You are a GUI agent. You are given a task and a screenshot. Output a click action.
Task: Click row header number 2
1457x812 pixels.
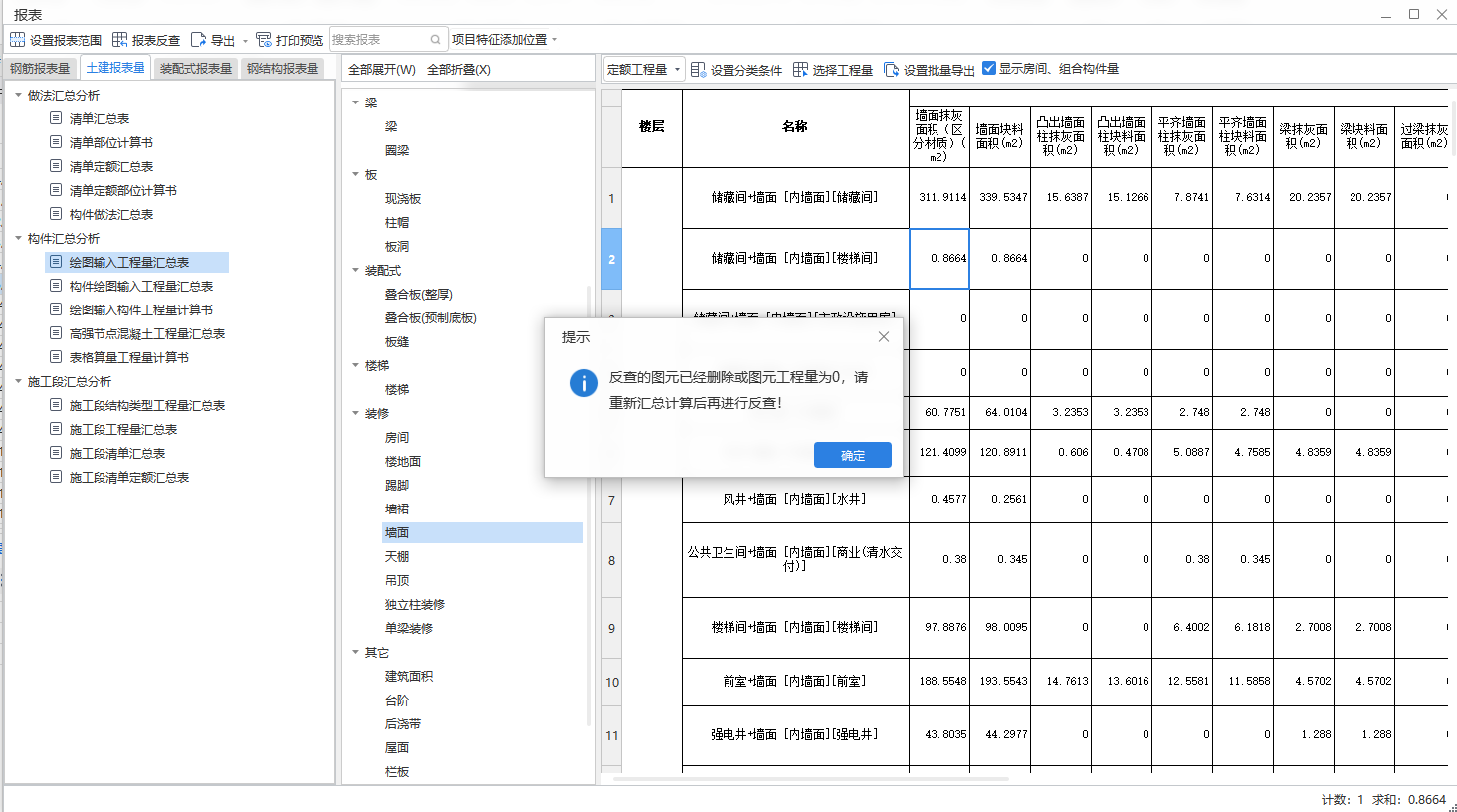click(611, 259)
